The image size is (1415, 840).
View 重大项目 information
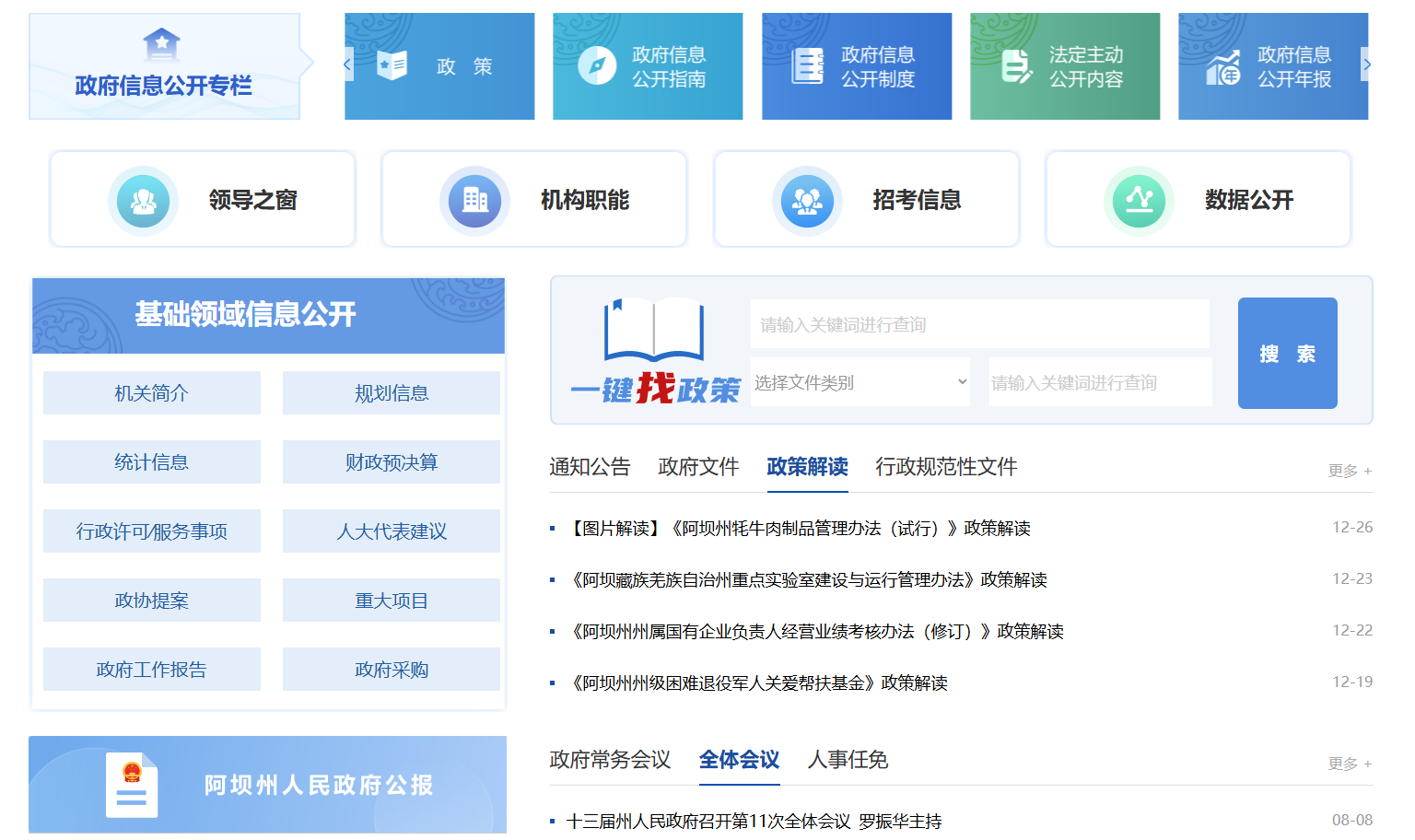point(392,601)
